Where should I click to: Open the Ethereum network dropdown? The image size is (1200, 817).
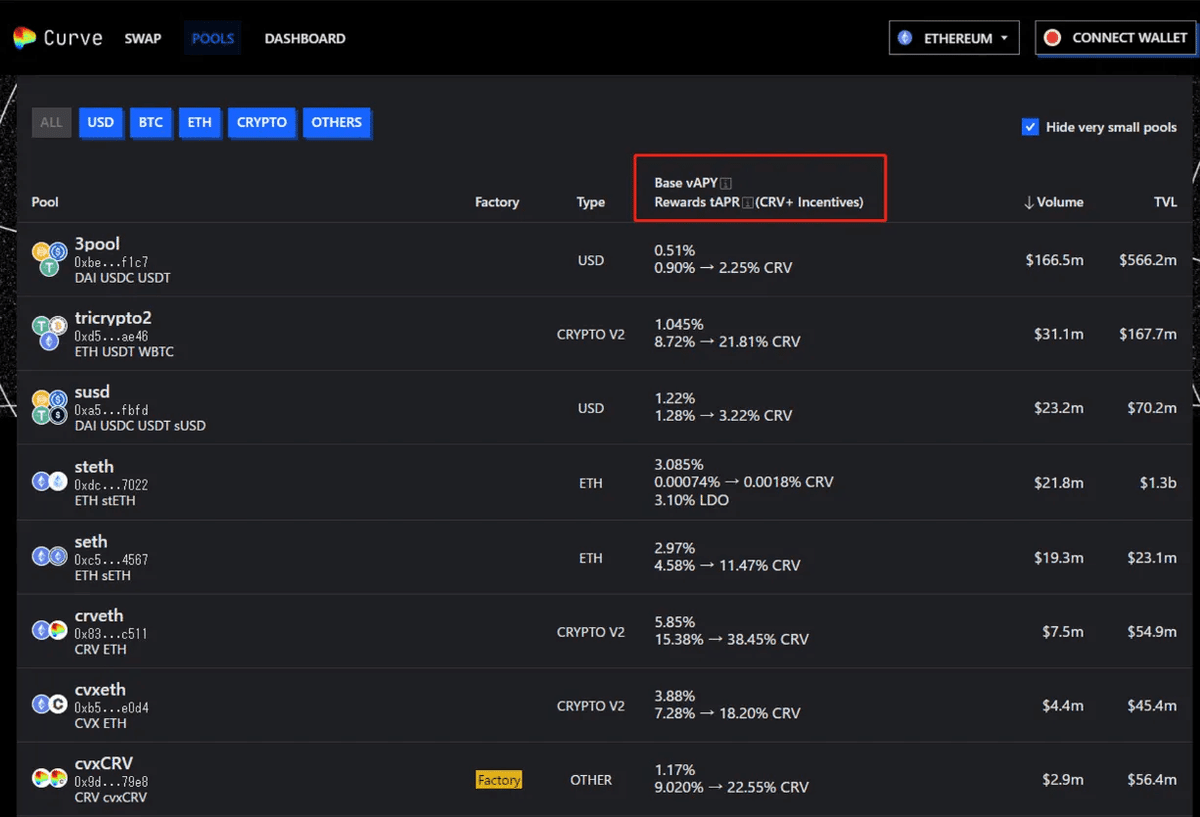954,38
